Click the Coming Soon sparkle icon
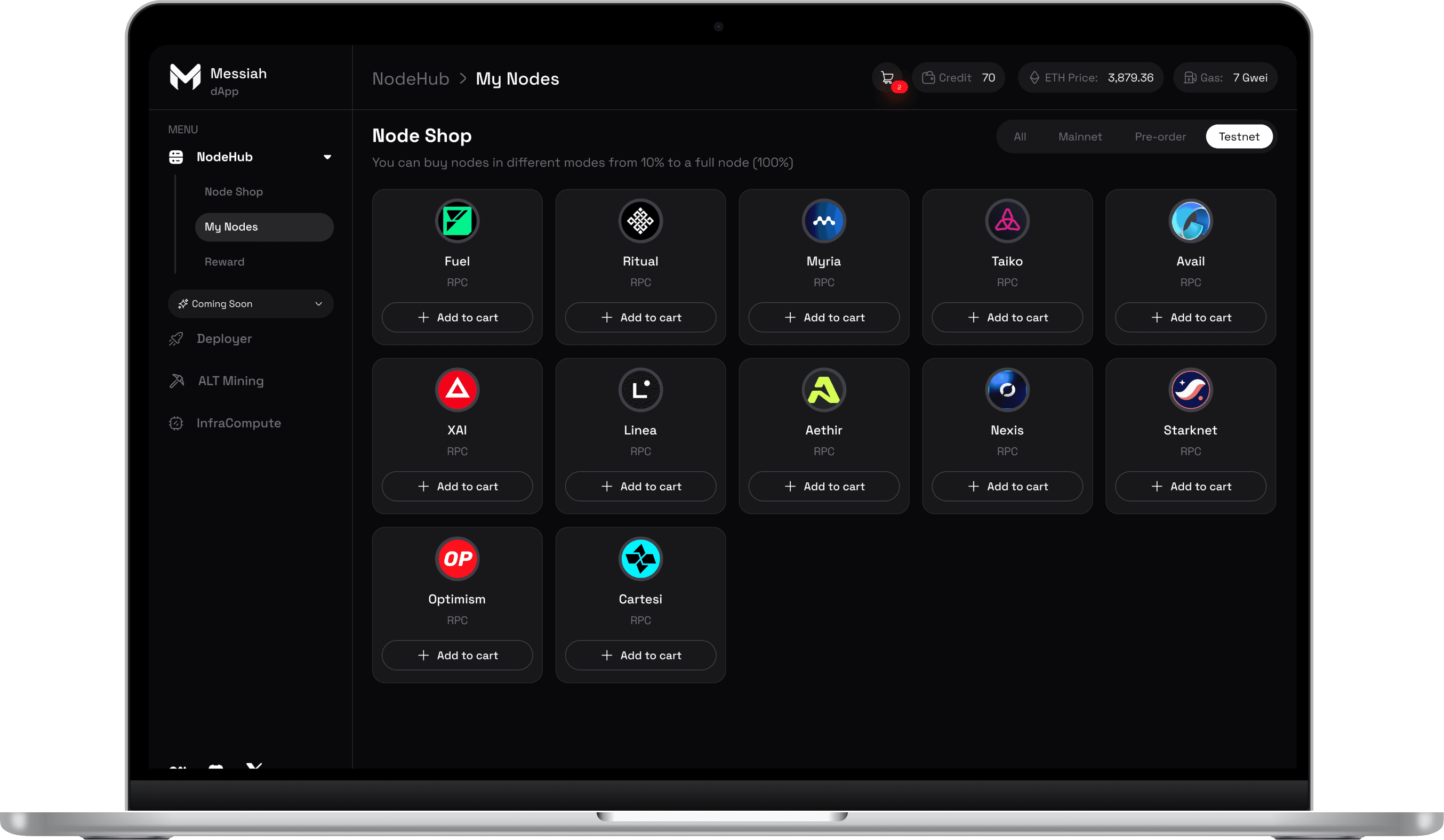 [183, 304]
